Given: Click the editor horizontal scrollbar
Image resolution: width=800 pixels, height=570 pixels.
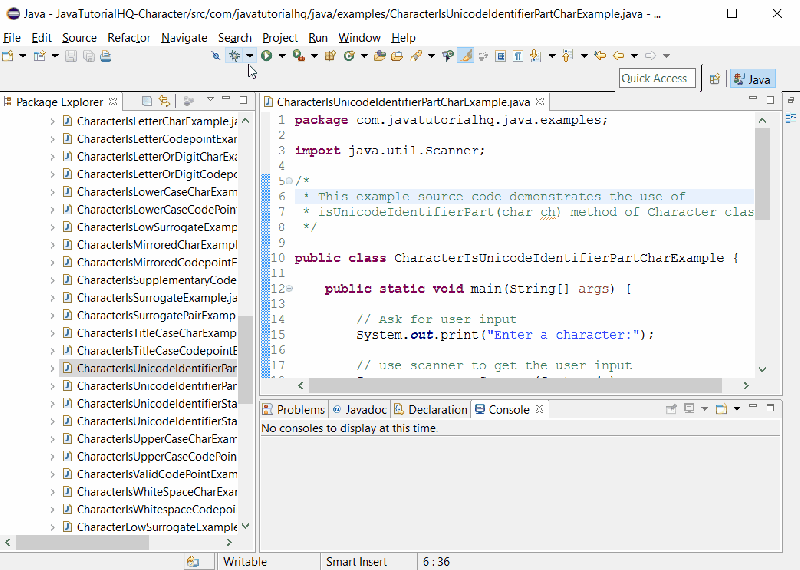Looking at the screenshot, I should 515,385.
